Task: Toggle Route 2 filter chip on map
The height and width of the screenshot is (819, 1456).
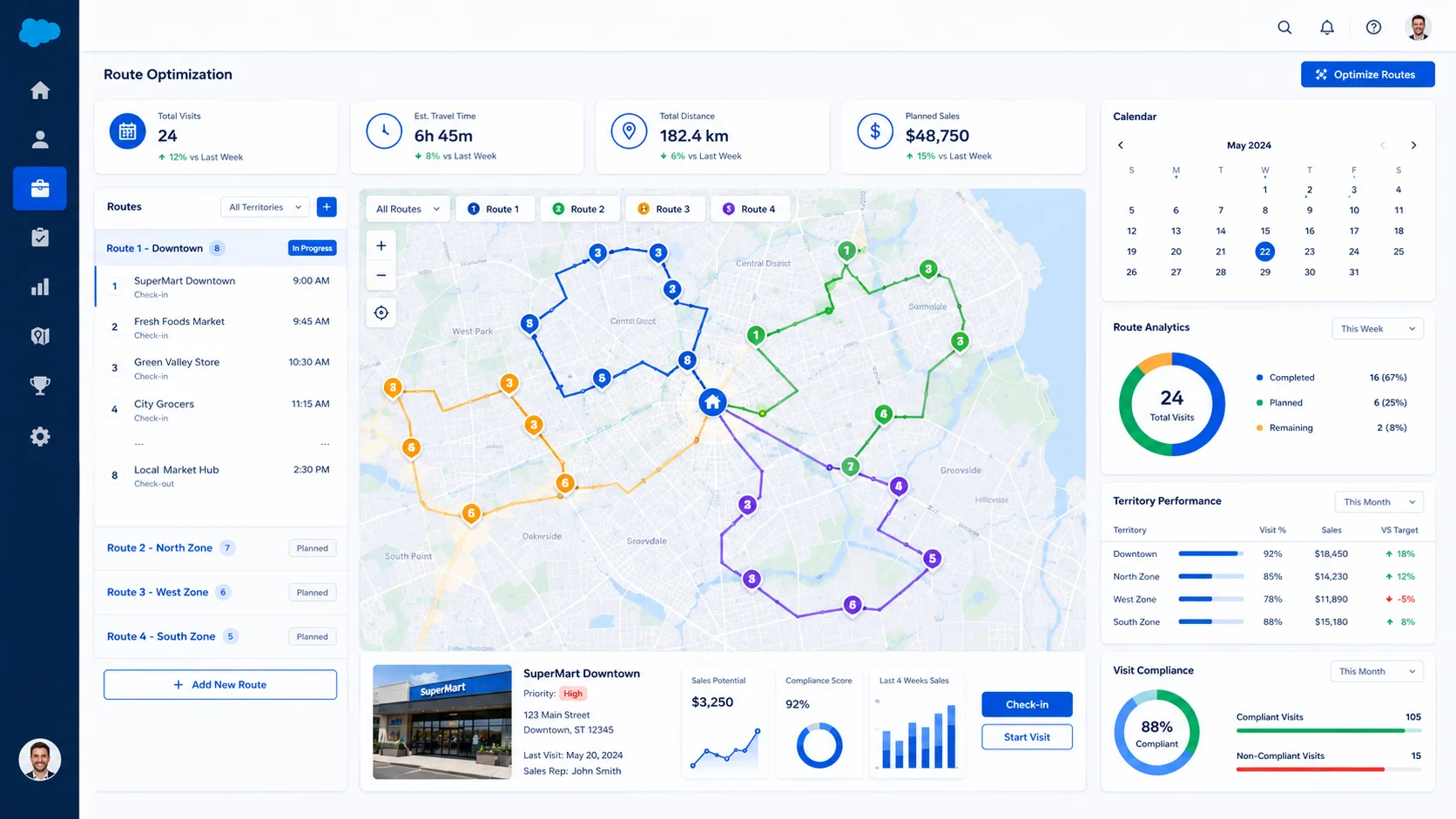Action: coord(579,209)
